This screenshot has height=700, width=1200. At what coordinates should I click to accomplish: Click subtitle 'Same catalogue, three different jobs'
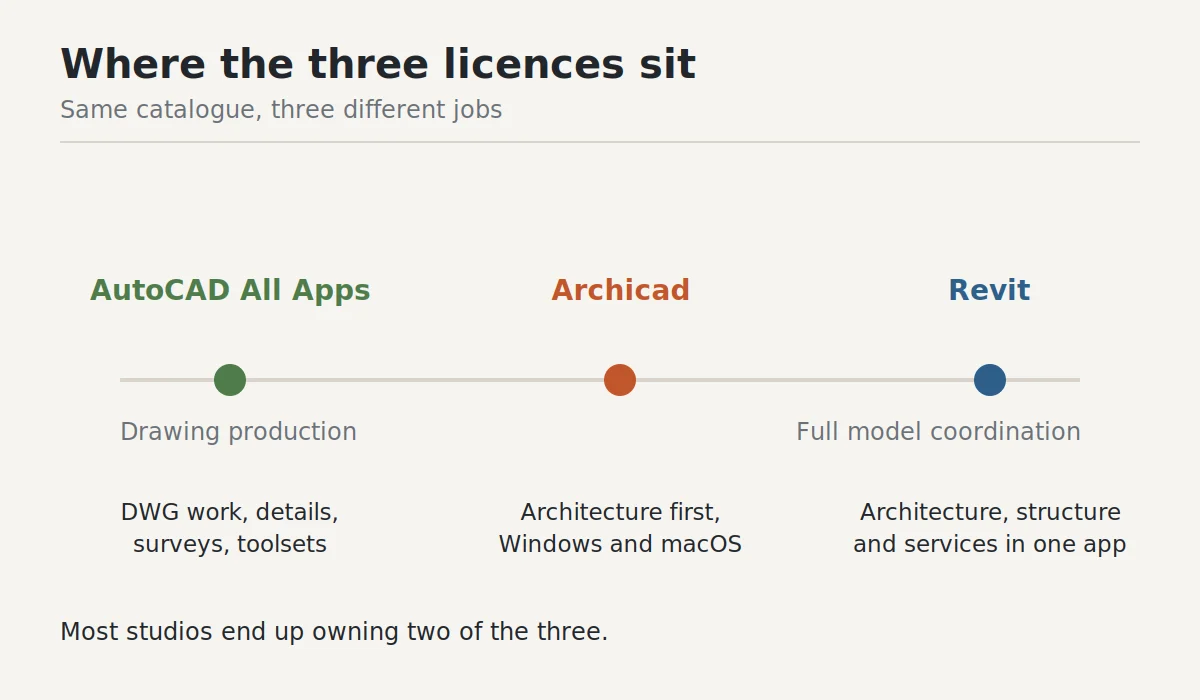tap(281, 110)
